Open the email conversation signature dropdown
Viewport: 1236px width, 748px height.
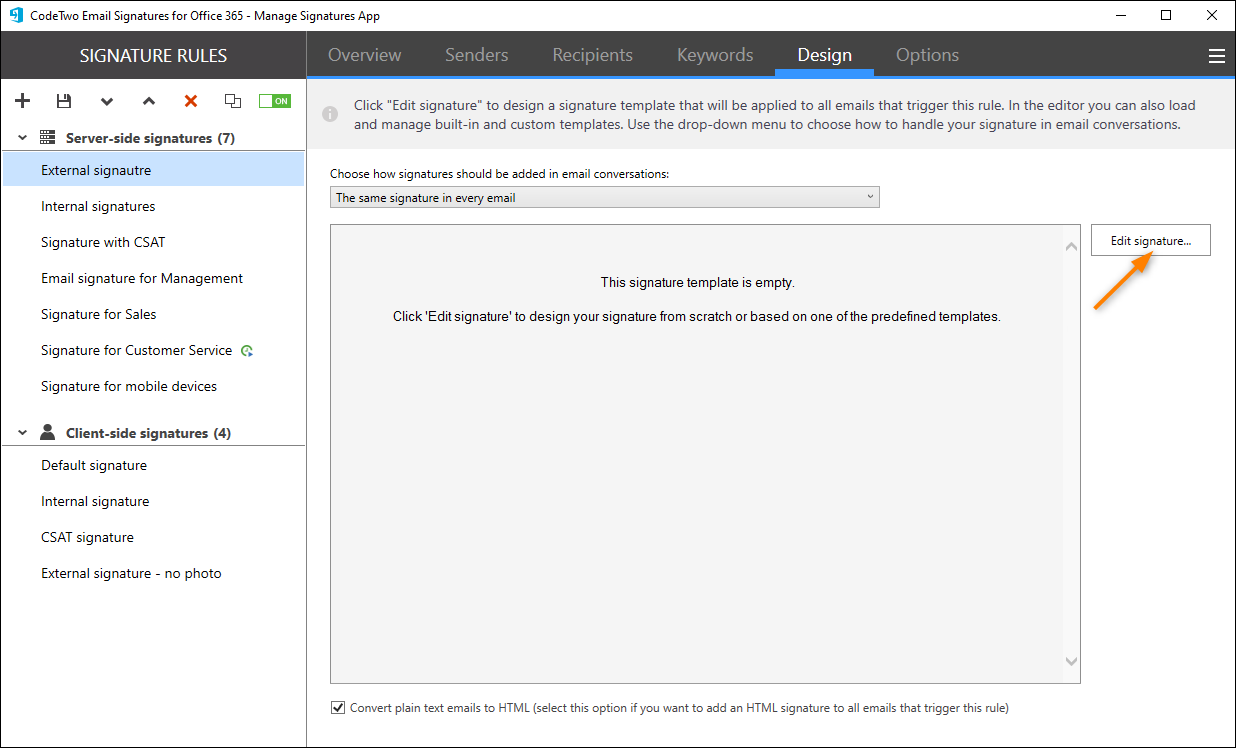tap(869, 196)
